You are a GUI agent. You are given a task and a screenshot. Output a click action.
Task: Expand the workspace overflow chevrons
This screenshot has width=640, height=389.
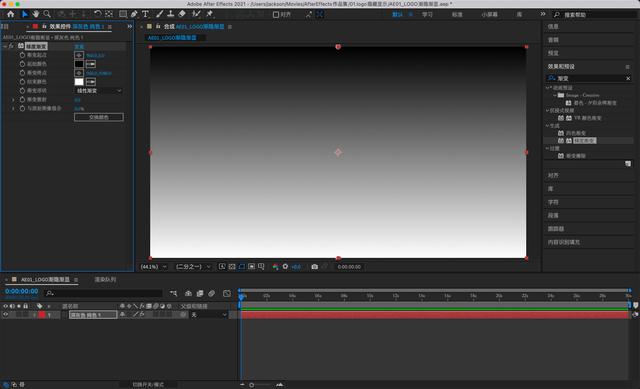543,14
